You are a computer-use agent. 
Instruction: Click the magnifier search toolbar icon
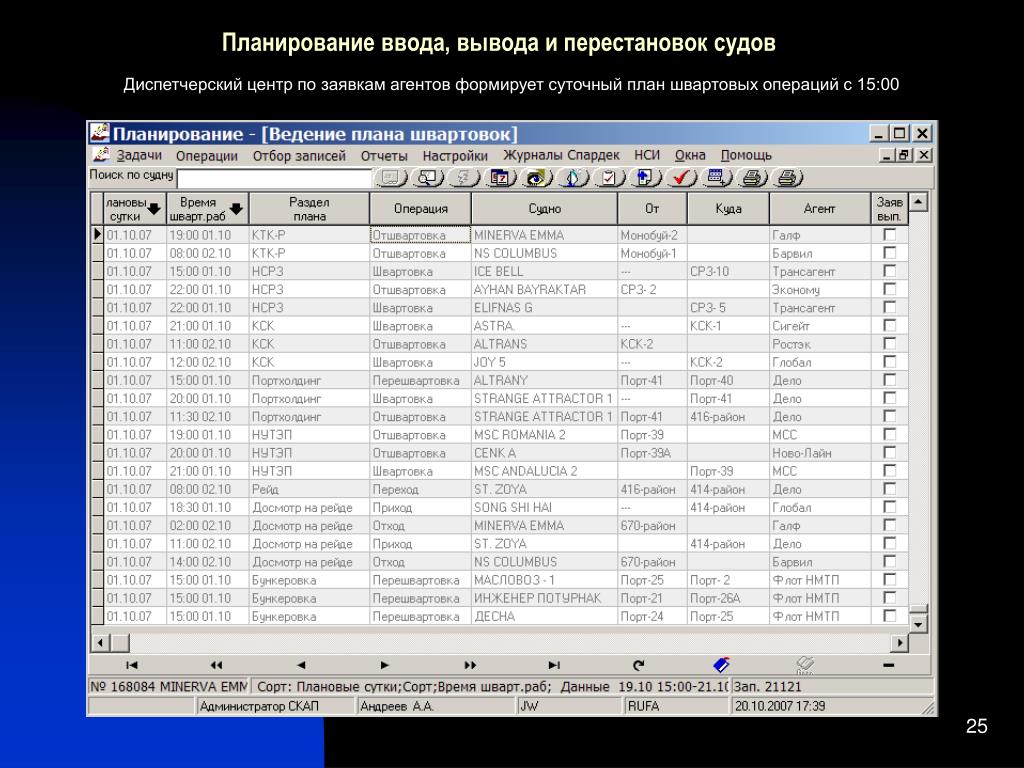[x=428, y=178]
